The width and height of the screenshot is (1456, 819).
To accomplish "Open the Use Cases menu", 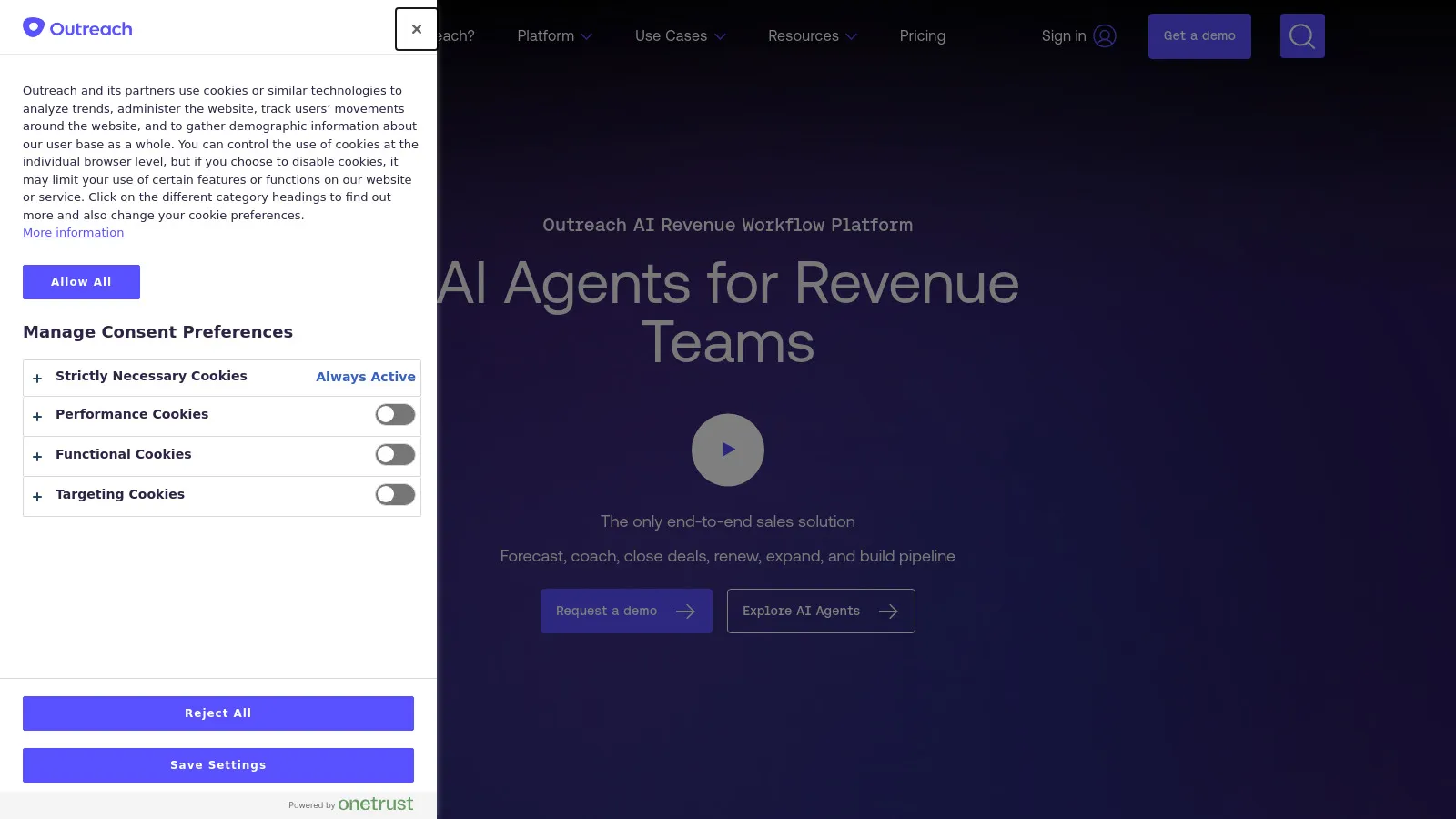I will coord(680,36).
